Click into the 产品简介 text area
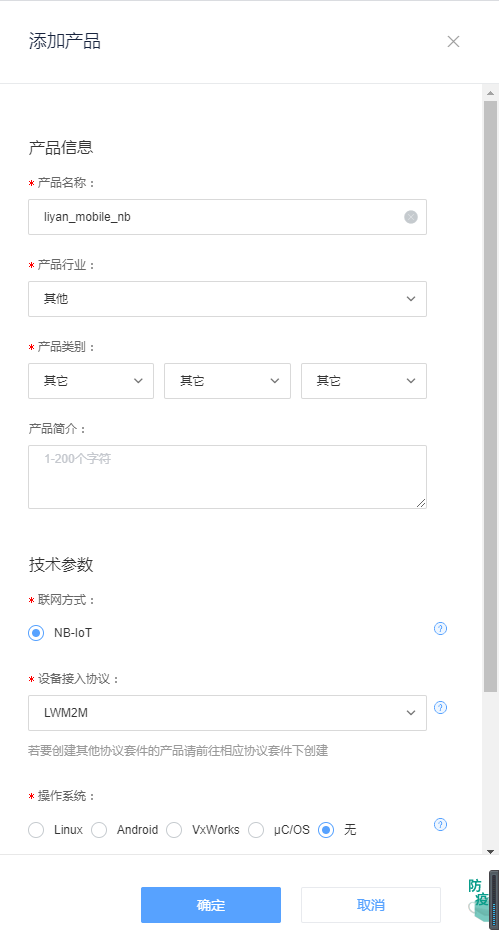 227,477
